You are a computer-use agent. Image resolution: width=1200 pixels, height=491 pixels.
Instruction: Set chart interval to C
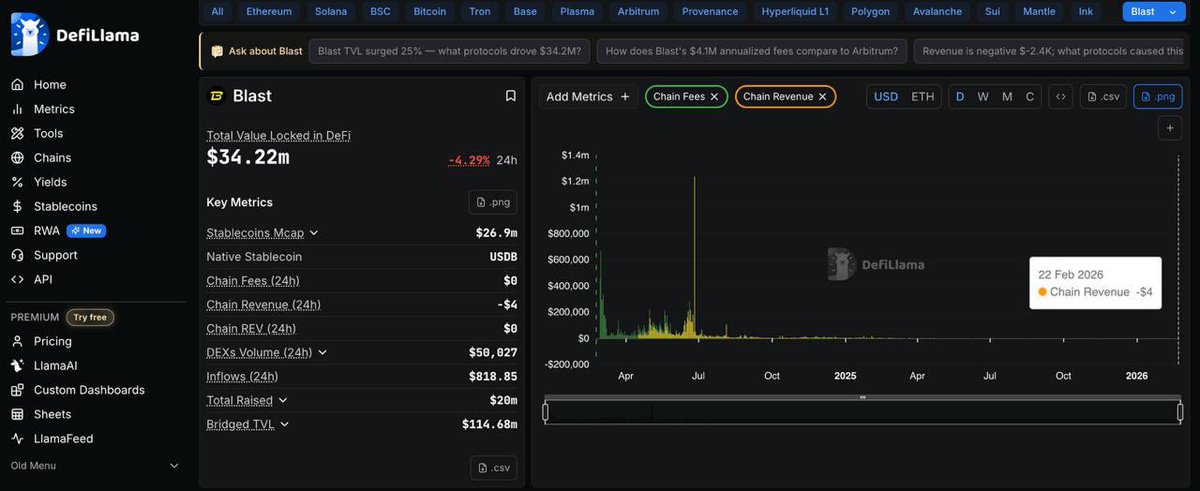pos(1030,97)
